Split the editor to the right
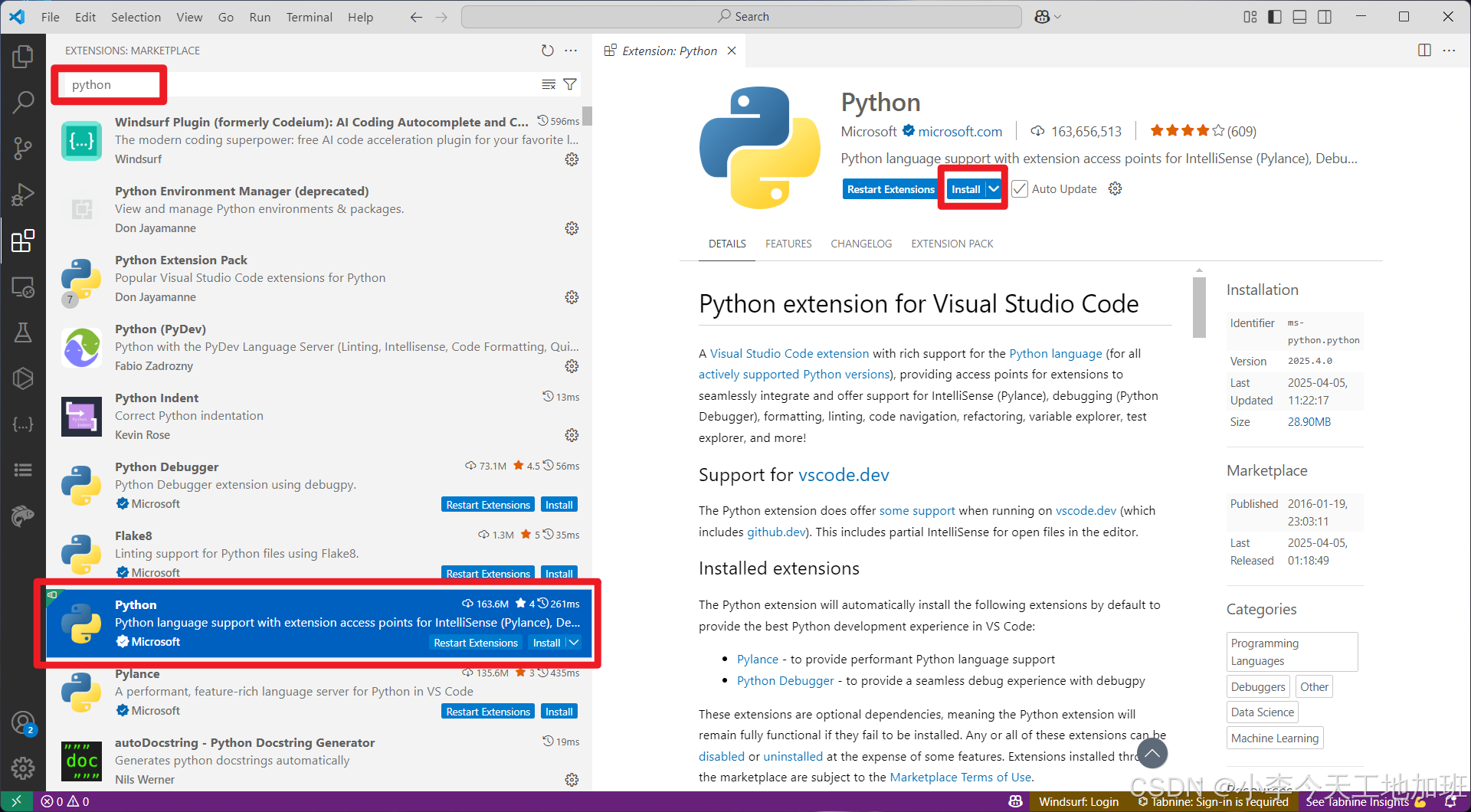Image resolution: width=1471 pixels, height=812 pixels. click(x=1424, y=51)
